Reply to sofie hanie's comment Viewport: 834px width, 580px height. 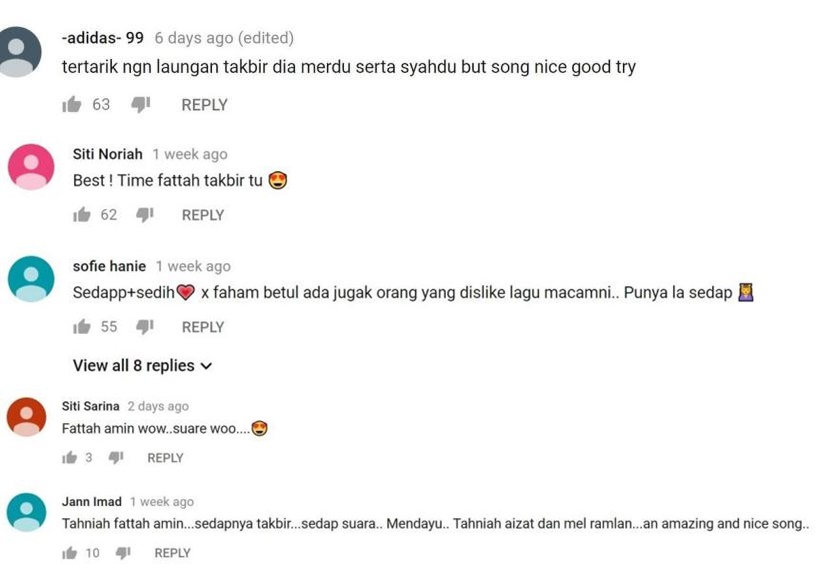coord(203,327)
